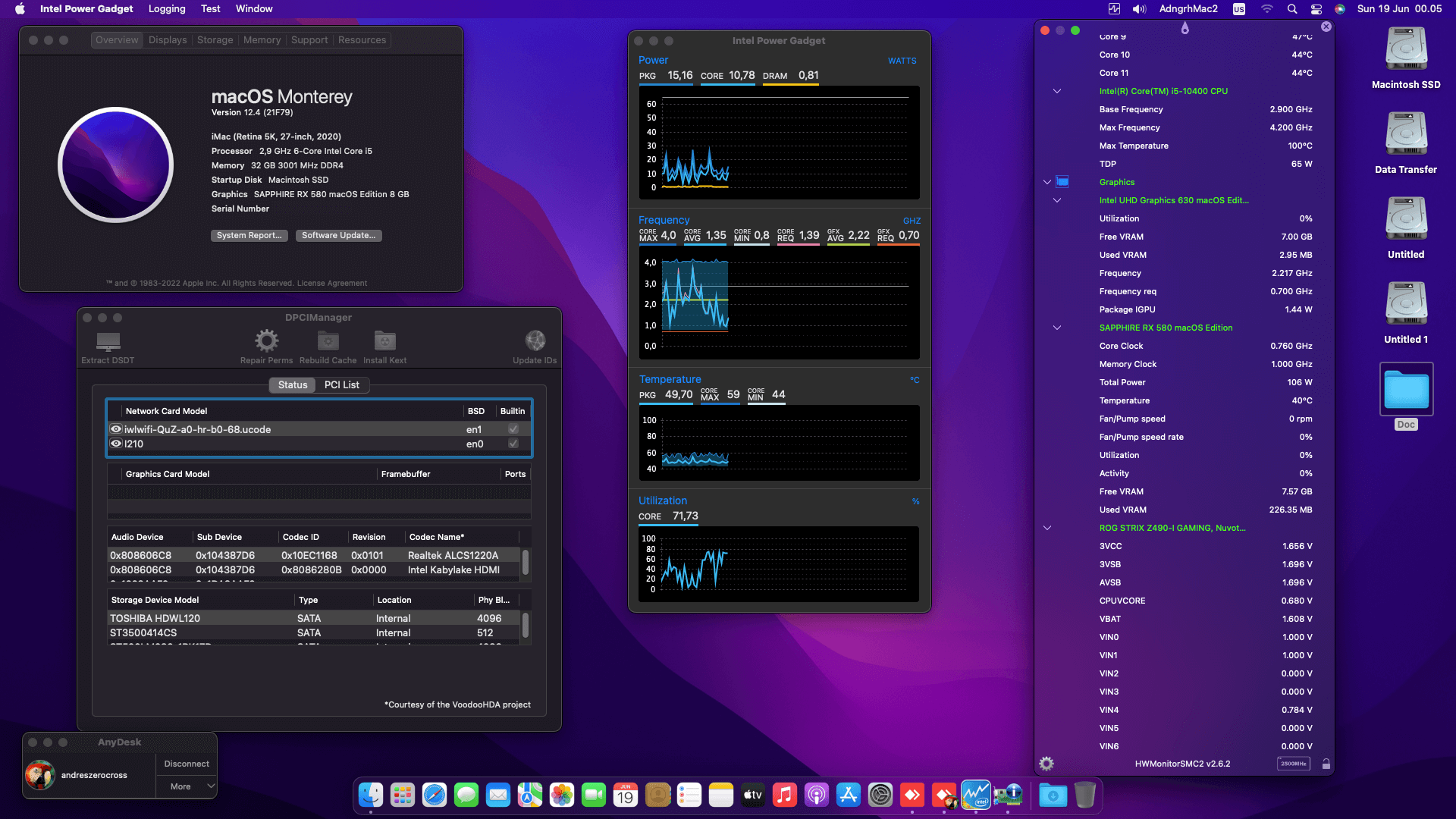The width and height of the screenshot is (1456, 819).
Task: Click the System Report button
Action: (249, 235)
